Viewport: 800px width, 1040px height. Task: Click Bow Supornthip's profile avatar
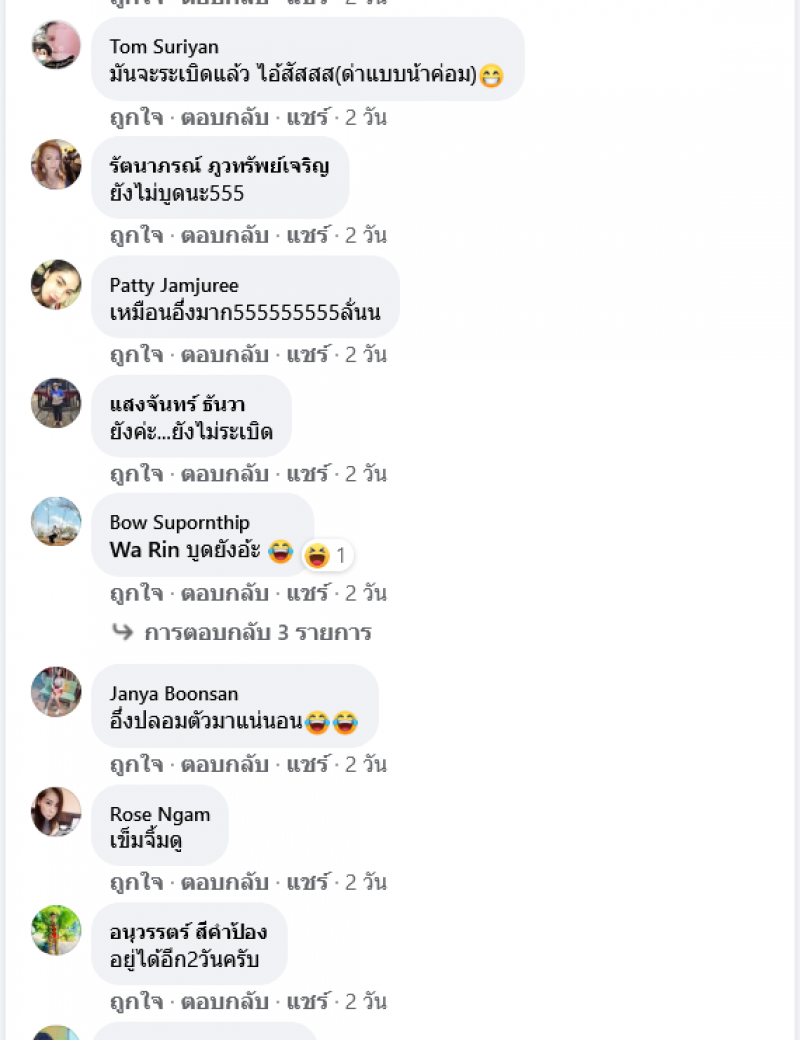click(56, 521)
